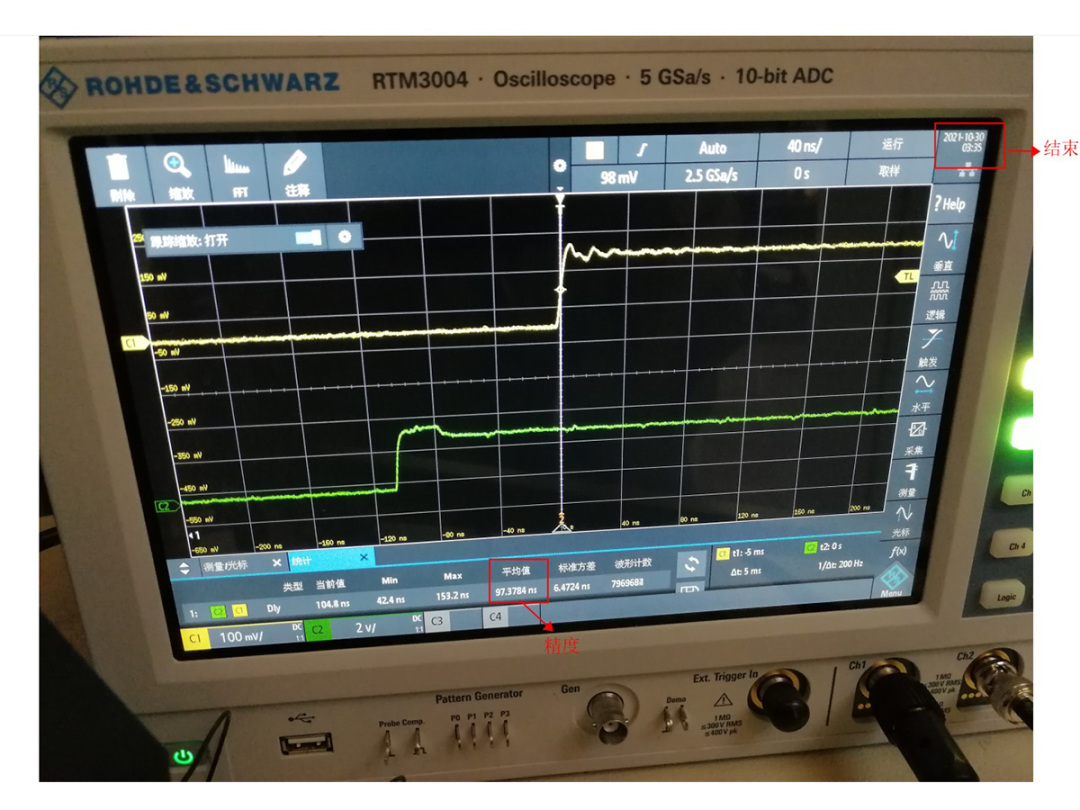
Task: Open toolbar settings gear icon
Action: [559, 165]
